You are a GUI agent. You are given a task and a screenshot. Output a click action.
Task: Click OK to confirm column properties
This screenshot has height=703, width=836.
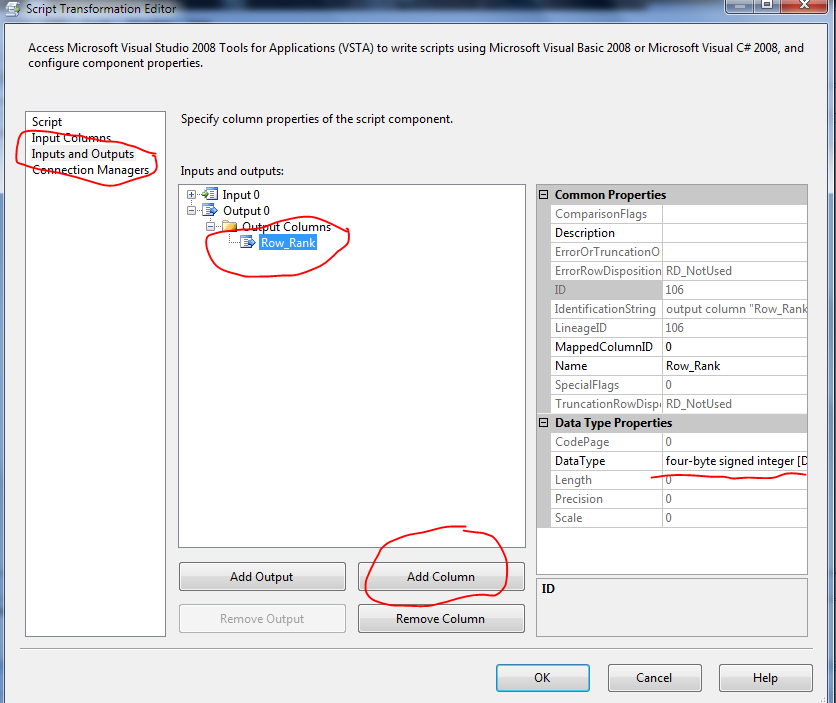click(542, 677)
